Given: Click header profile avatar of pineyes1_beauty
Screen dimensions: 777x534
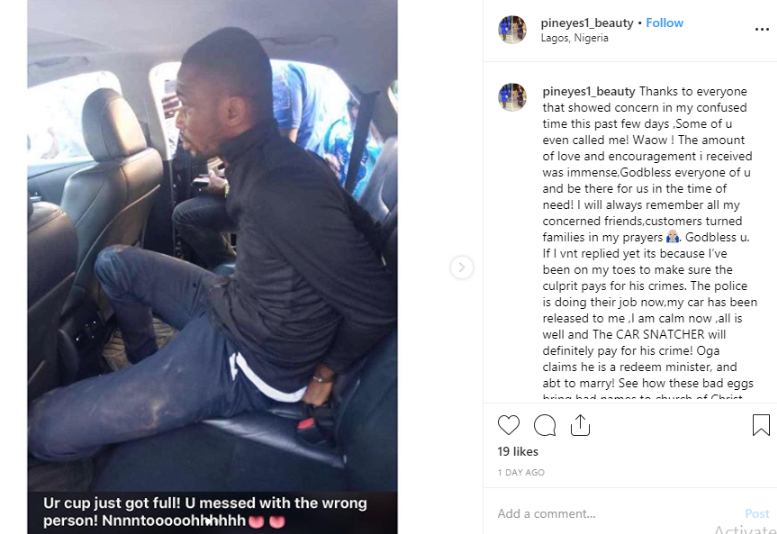Looking at the screenshot, I should pyautogui.click(x=512, y=29).
